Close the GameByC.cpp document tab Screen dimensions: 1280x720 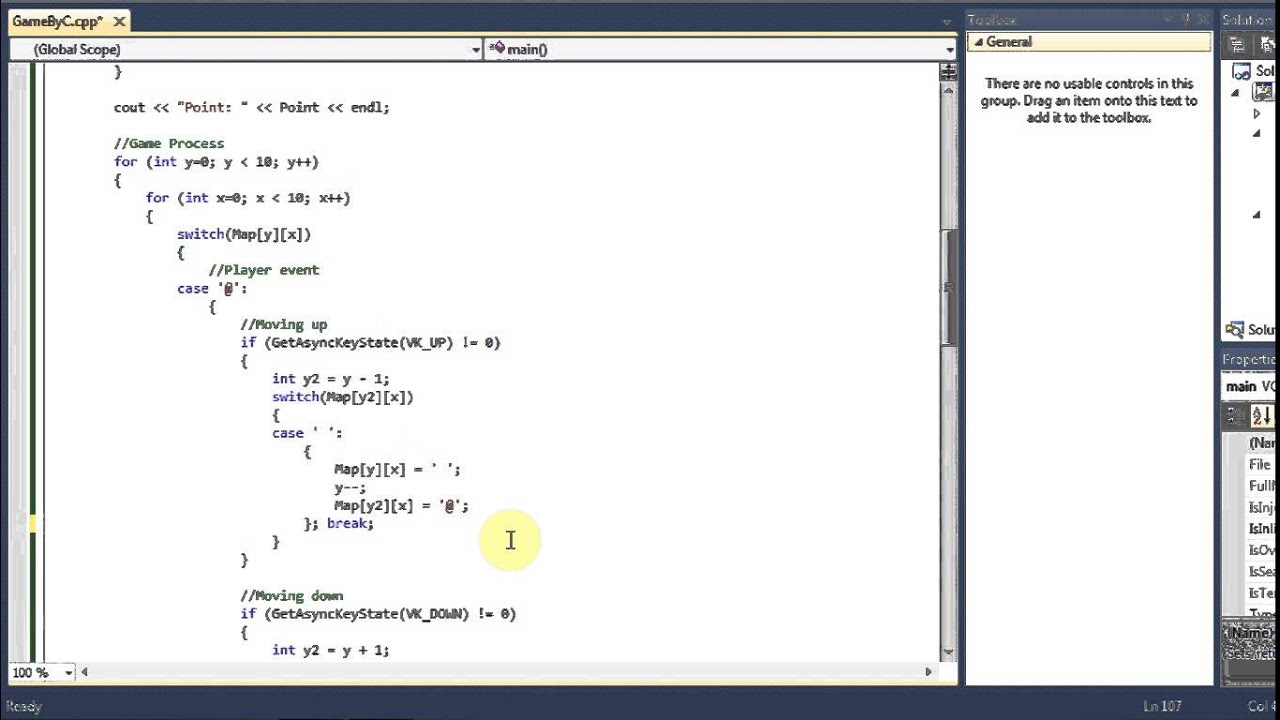click(119, 21)
